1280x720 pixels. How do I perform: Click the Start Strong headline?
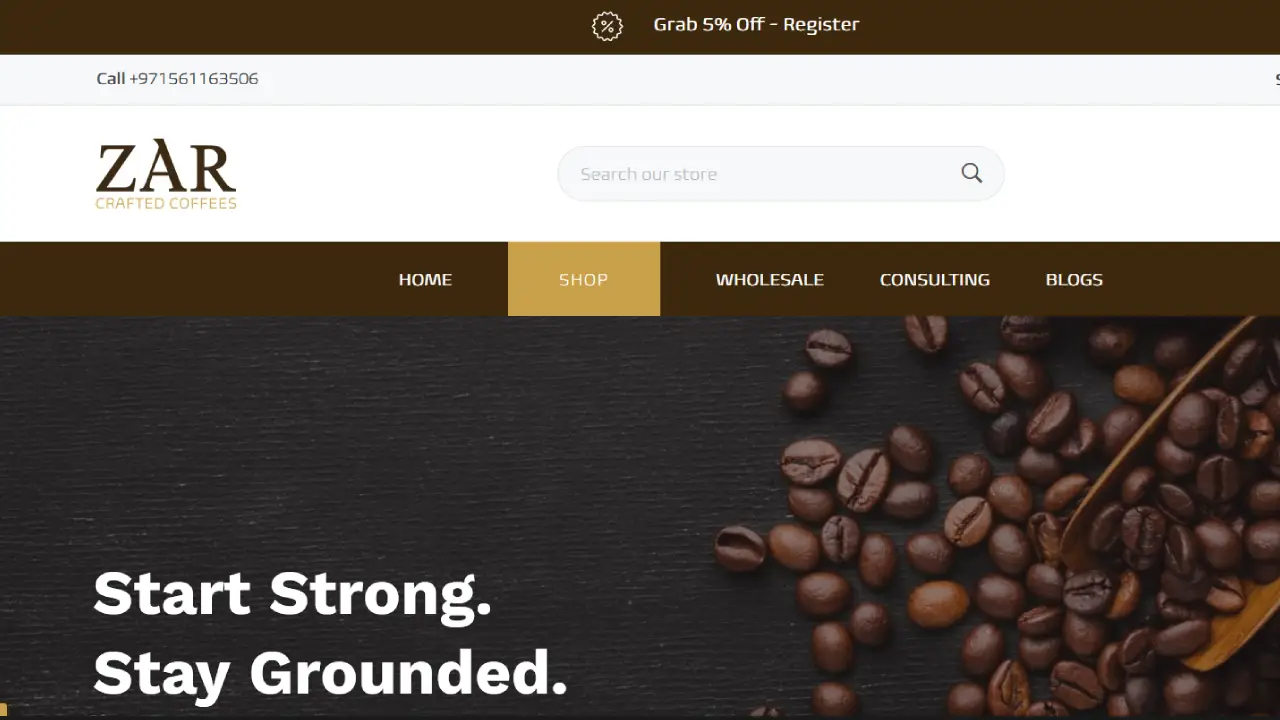pos(292,593)
